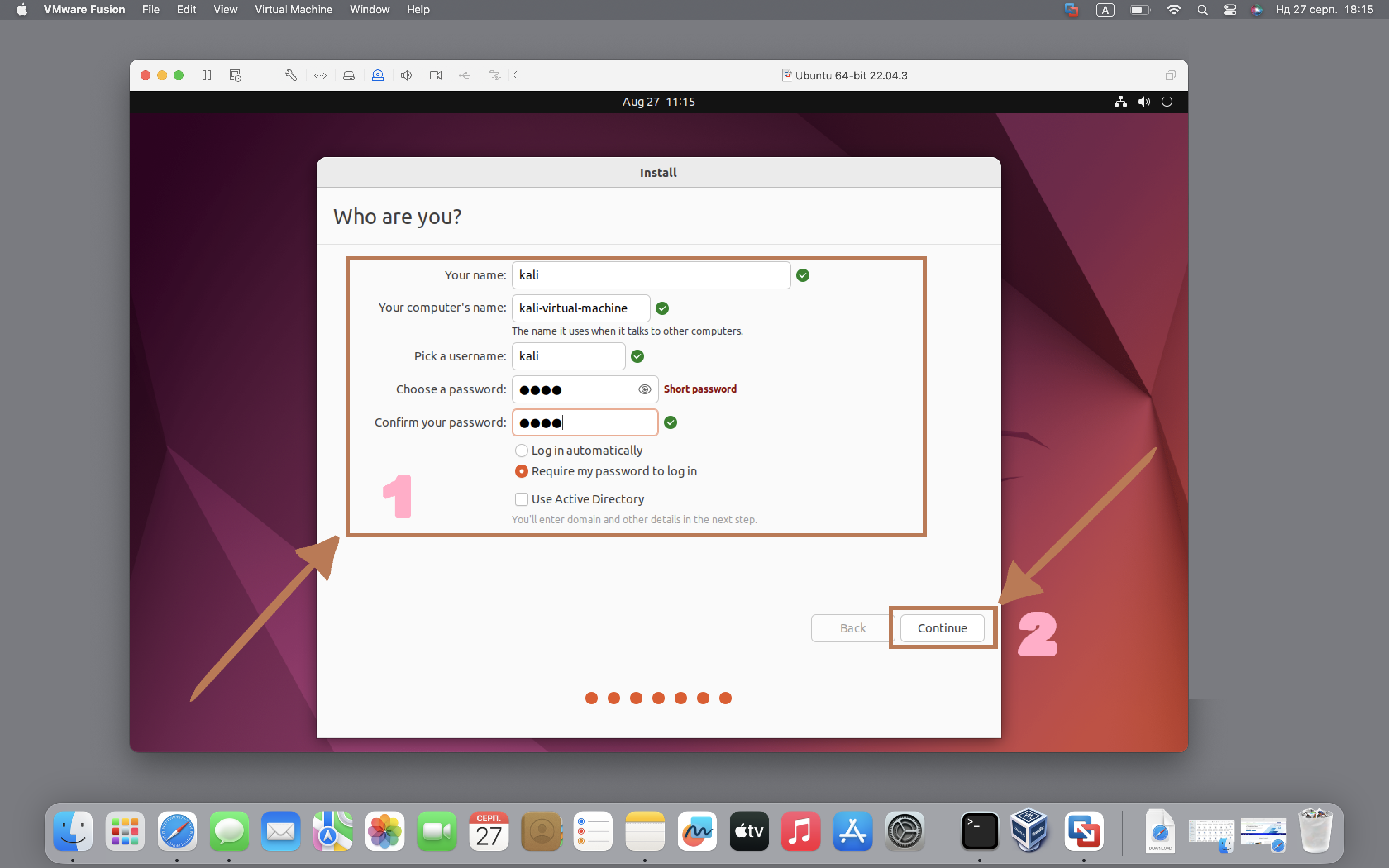This screenshot has height=868, width=1389.
Task: Click the Pick a username field
Action: [568, 356]
